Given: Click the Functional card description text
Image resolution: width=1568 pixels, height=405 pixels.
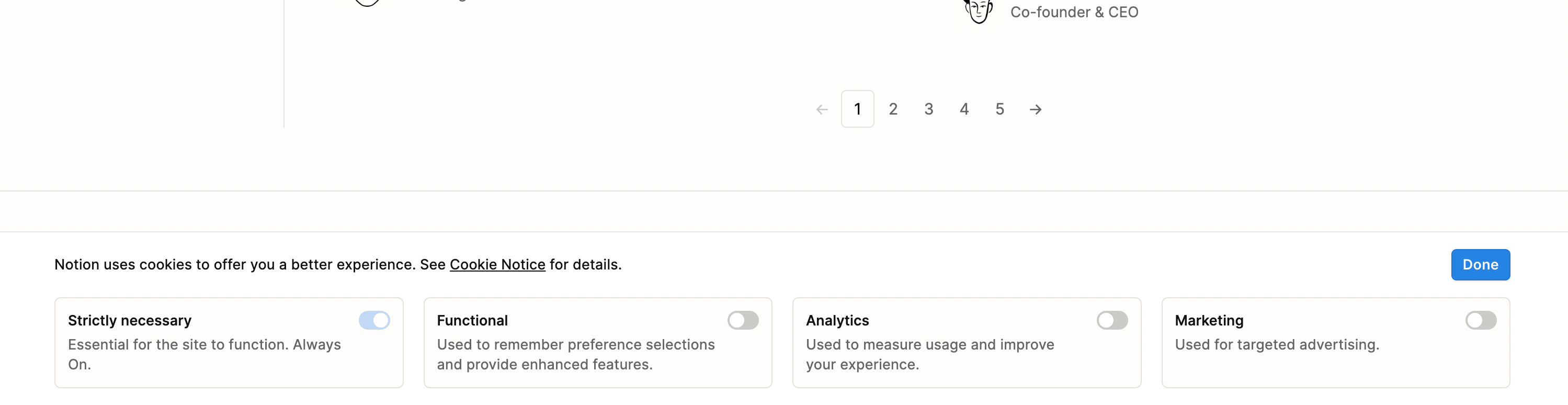Looking at the screenshot, I should pos(575,354).
